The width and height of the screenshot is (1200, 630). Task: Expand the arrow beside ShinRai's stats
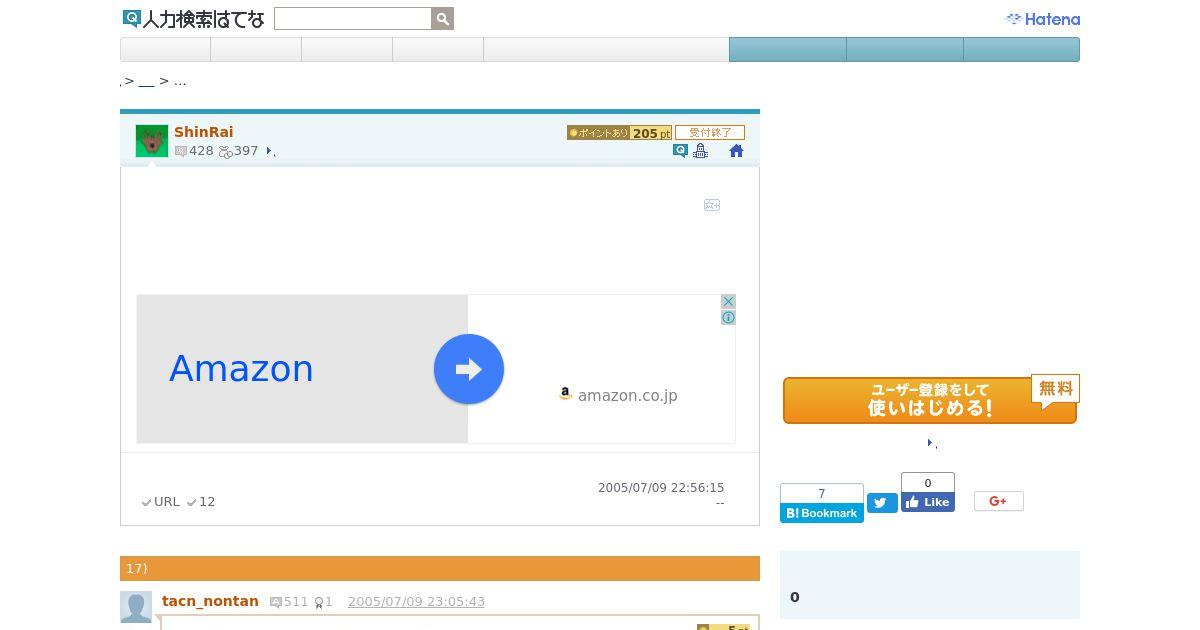(269, 151)
